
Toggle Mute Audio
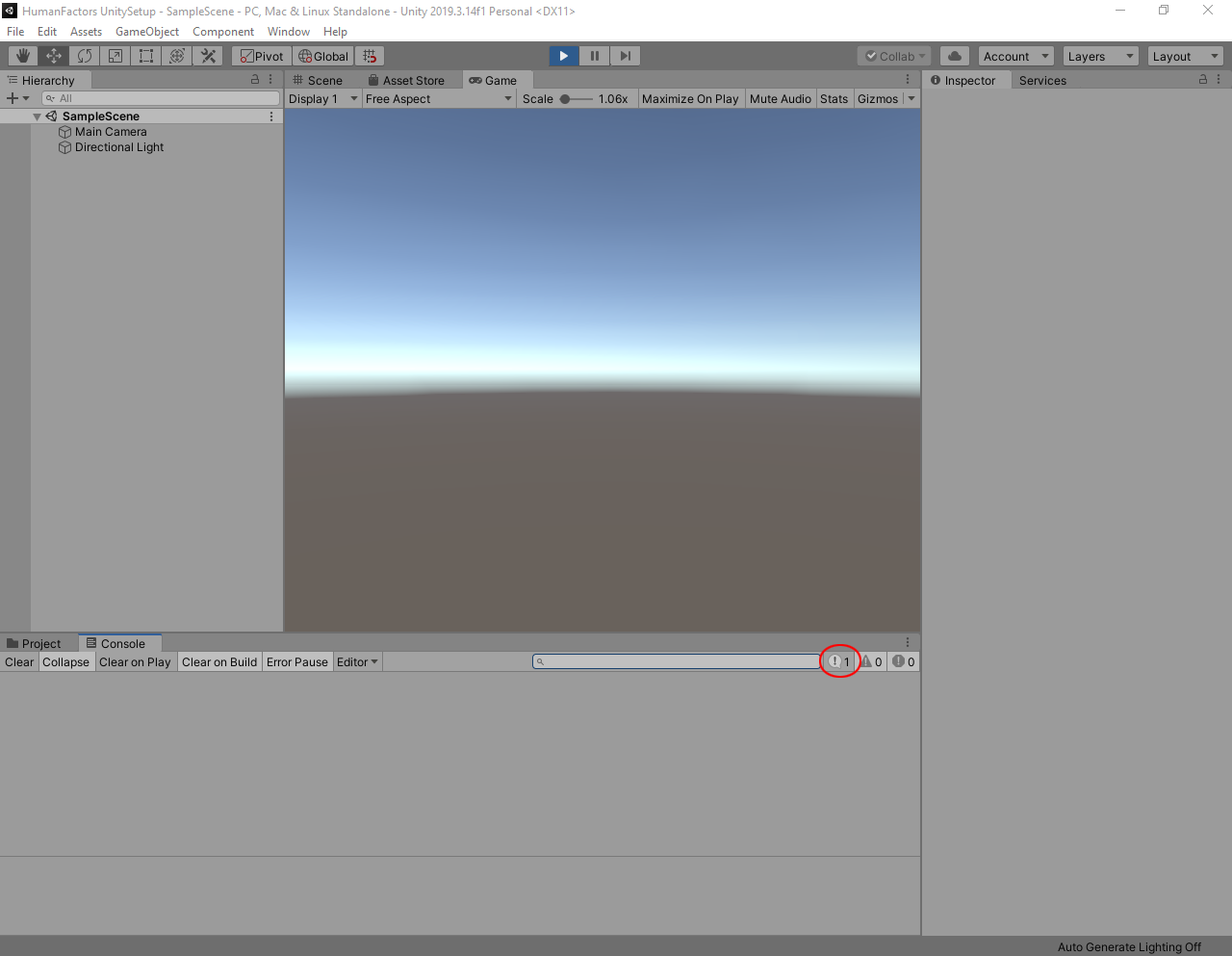[781, 98]
